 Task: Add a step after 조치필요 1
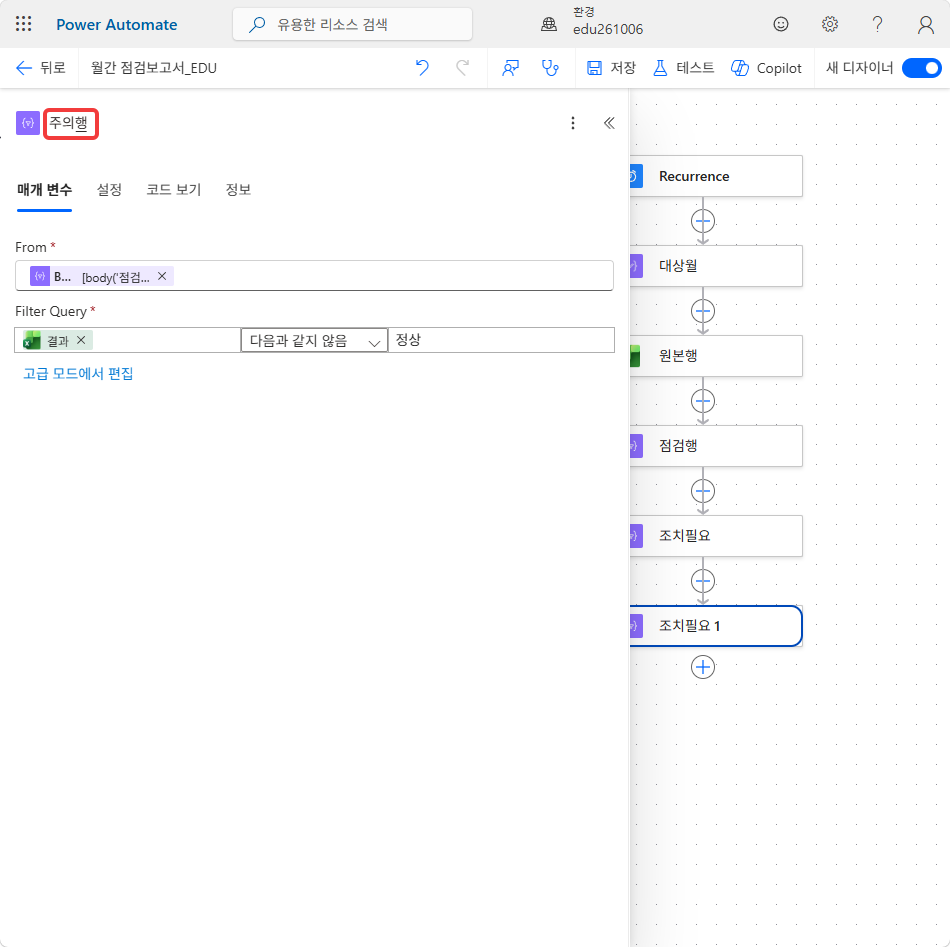pyautogui.click(x=703, y=667)
